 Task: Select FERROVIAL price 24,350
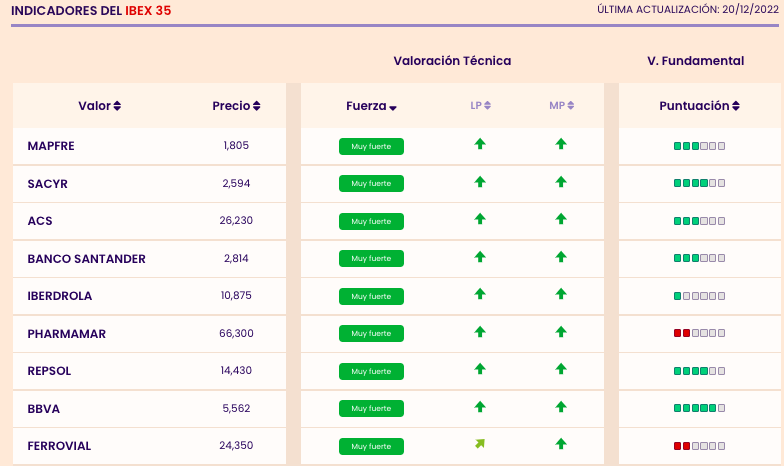coord(236,446)
